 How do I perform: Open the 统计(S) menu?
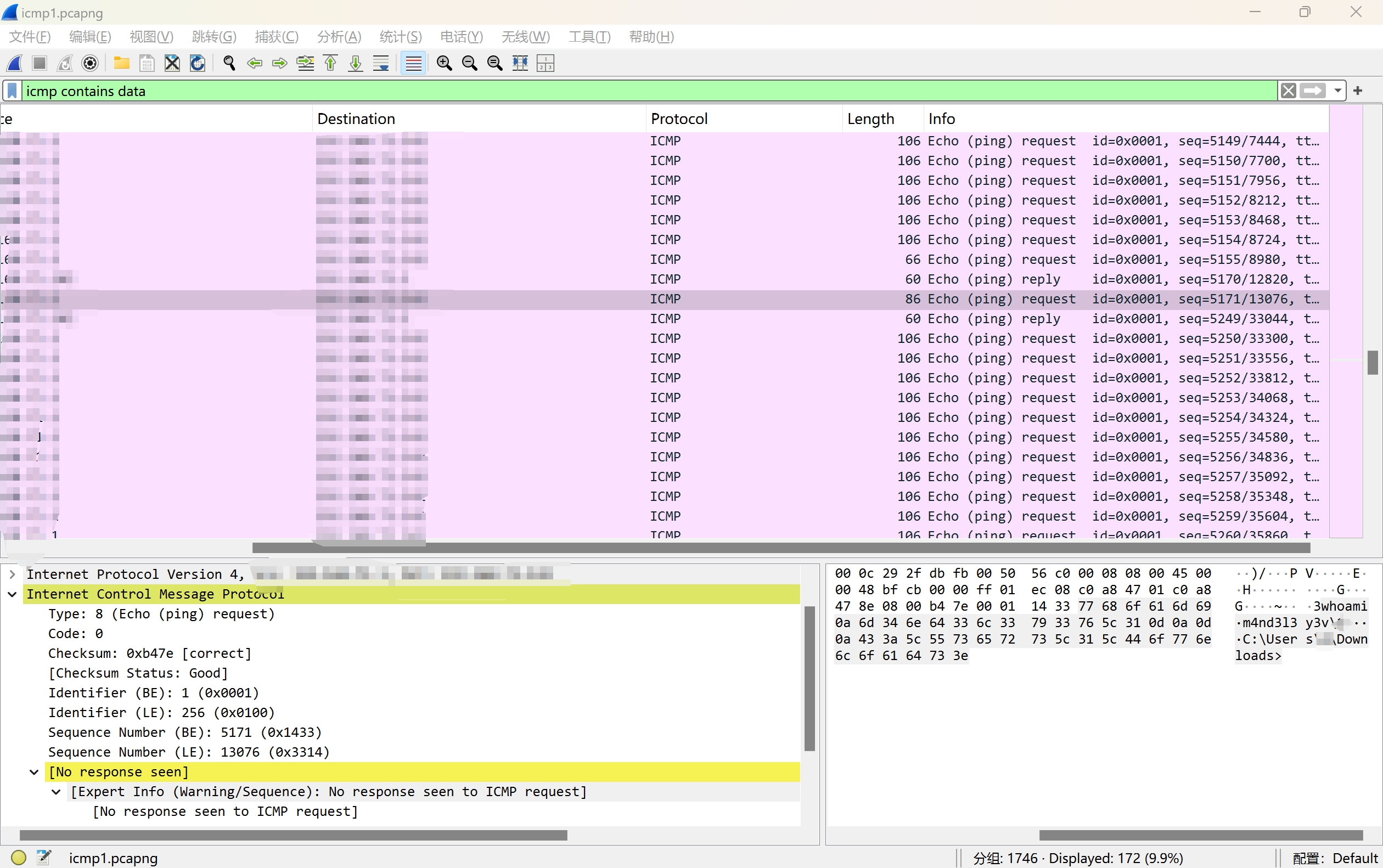click(401, 37)
